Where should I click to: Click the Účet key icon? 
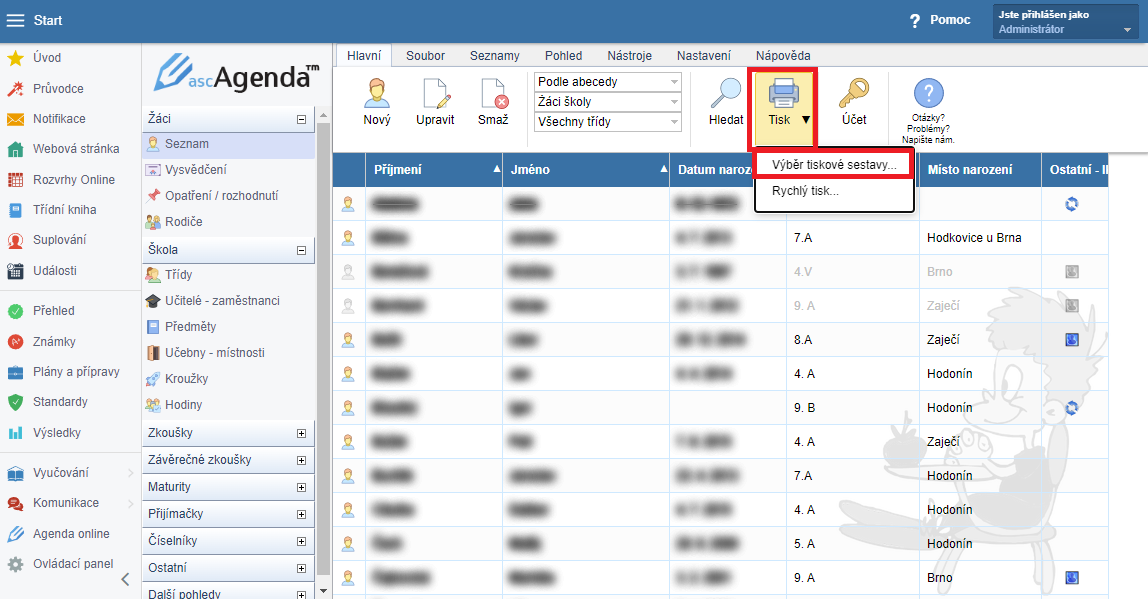tap(853, 95)
